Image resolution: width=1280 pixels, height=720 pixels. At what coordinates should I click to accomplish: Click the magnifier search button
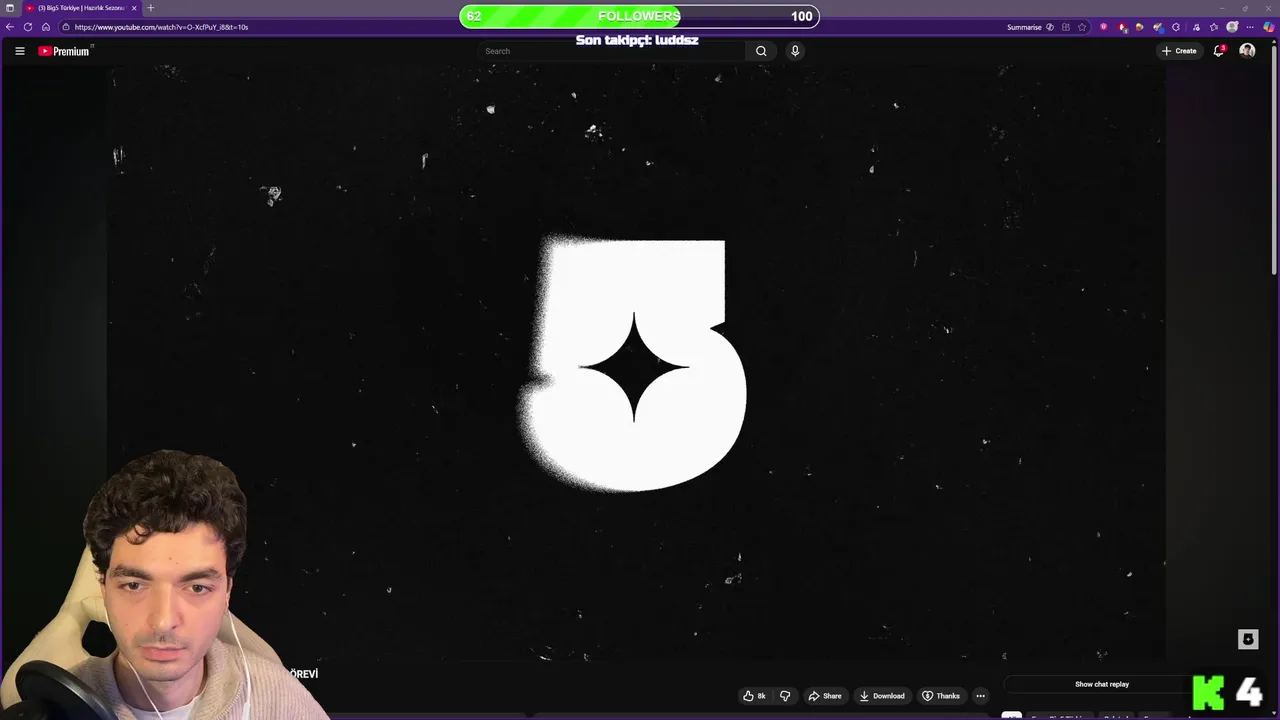761,51
